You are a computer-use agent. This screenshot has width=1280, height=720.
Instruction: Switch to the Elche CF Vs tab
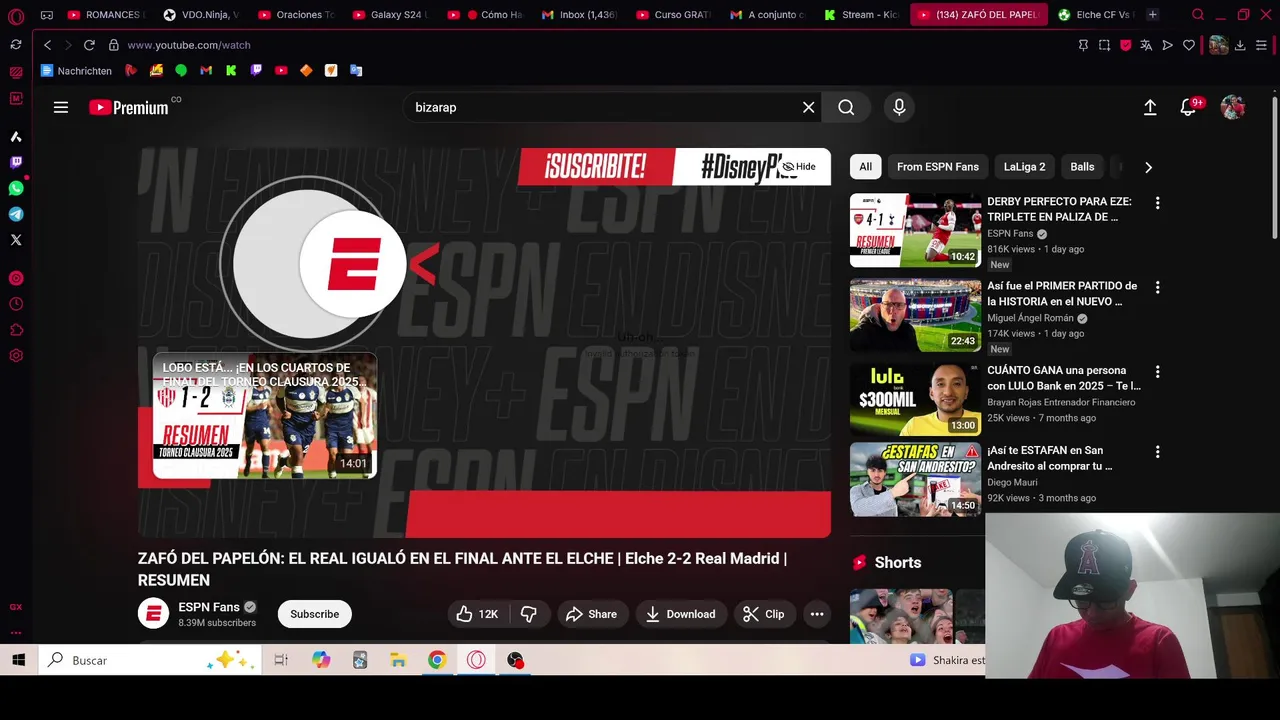click(x=1095, y=15)
